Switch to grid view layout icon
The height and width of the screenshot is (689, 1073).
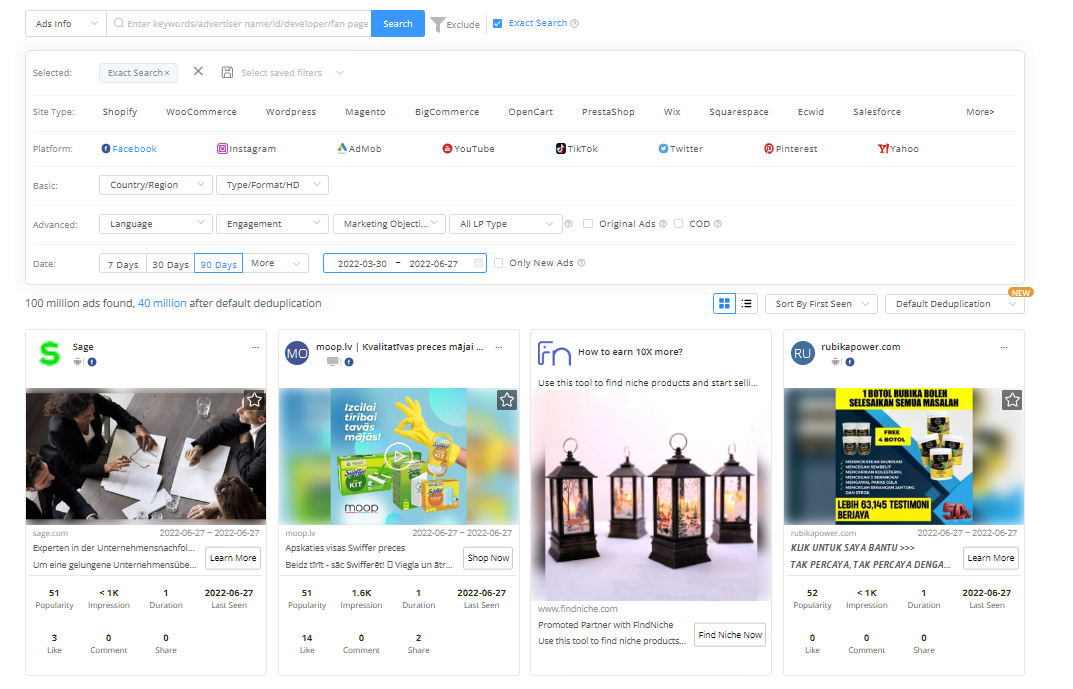[725, 303]
